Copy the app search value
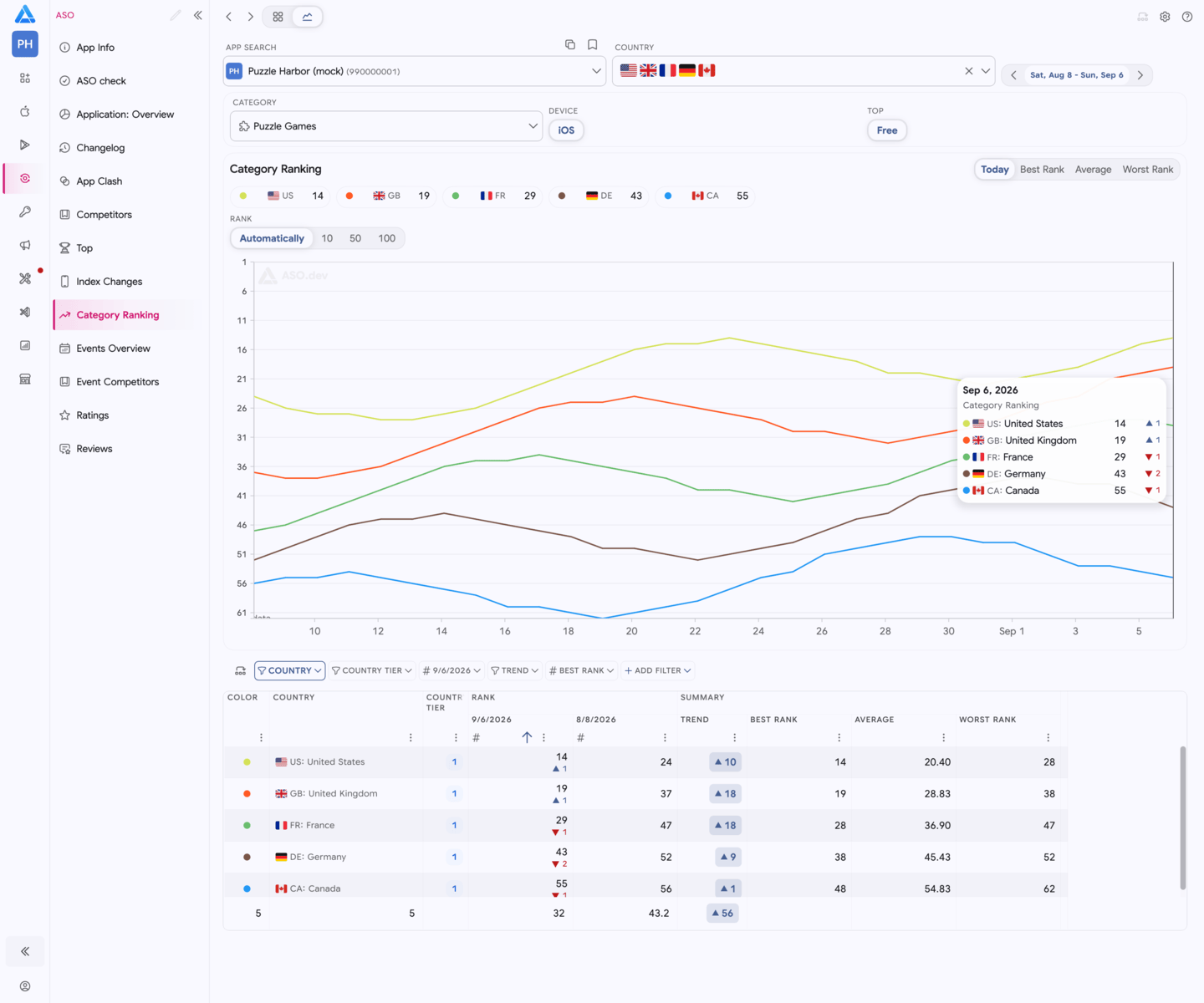1204x1003 pixels. pos(570,45)
